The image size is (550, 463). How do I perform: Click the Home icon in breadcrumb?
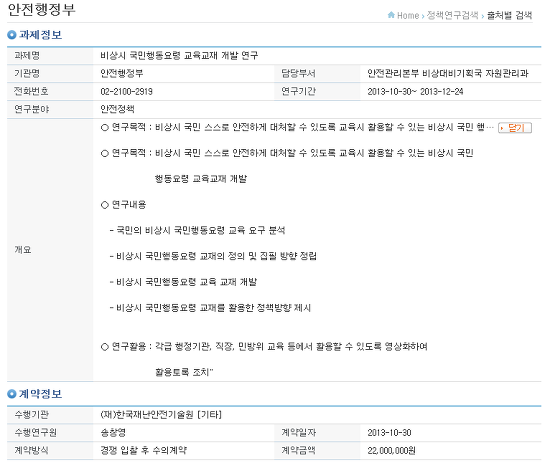(x=391, y=15)
